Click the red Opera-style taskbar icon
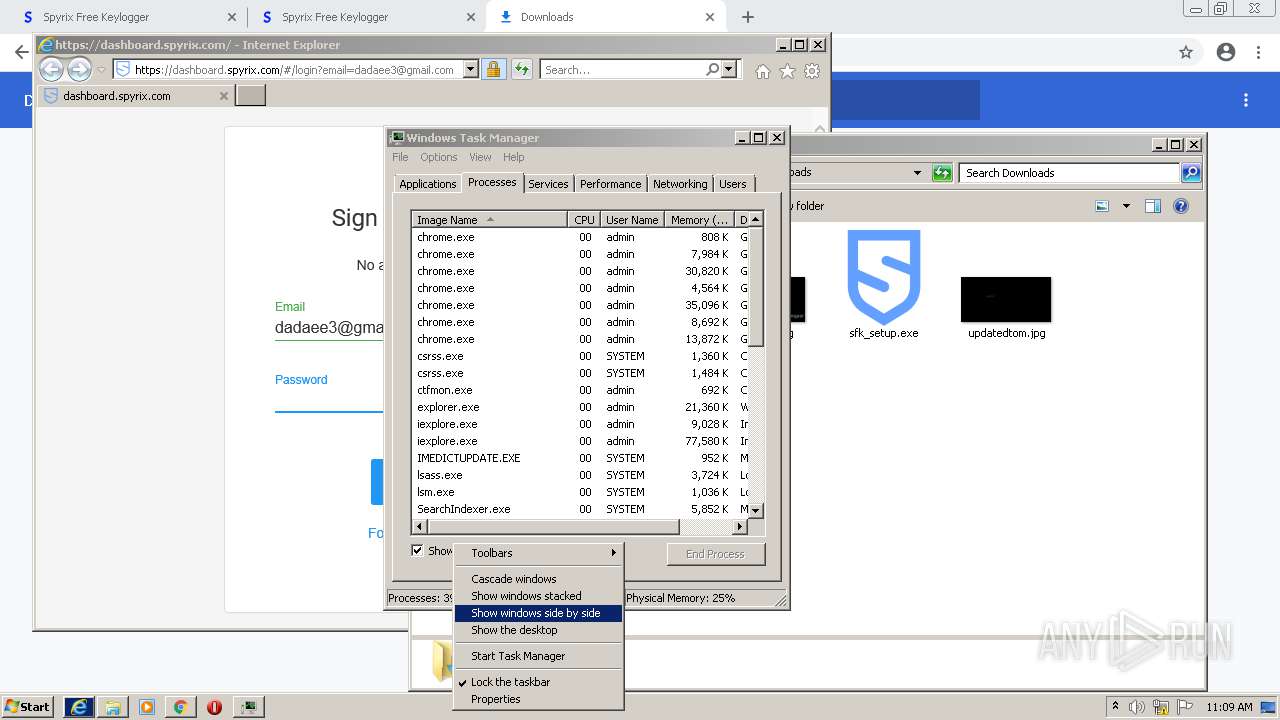 [214, 707]
